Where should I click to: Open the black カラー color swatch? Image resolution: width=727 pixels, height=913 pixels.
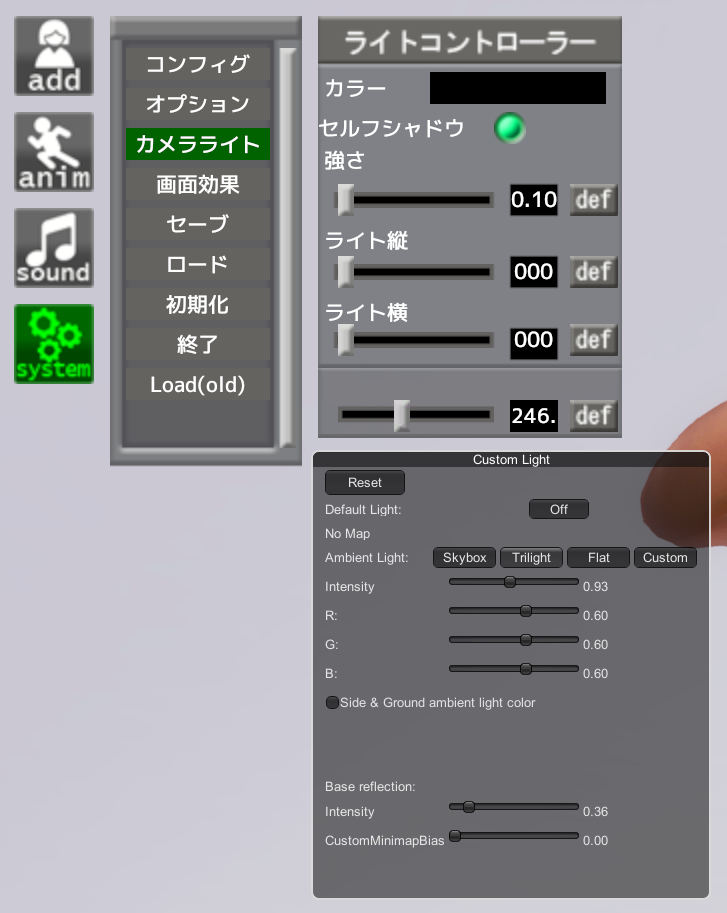[517, 88]
